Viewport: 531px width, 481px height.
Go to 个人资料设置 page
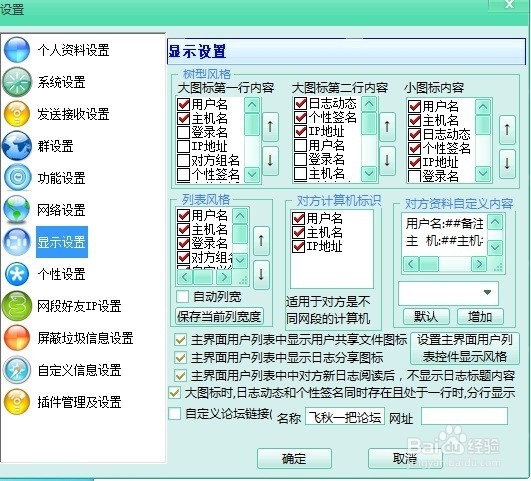(x=73, y=50)
